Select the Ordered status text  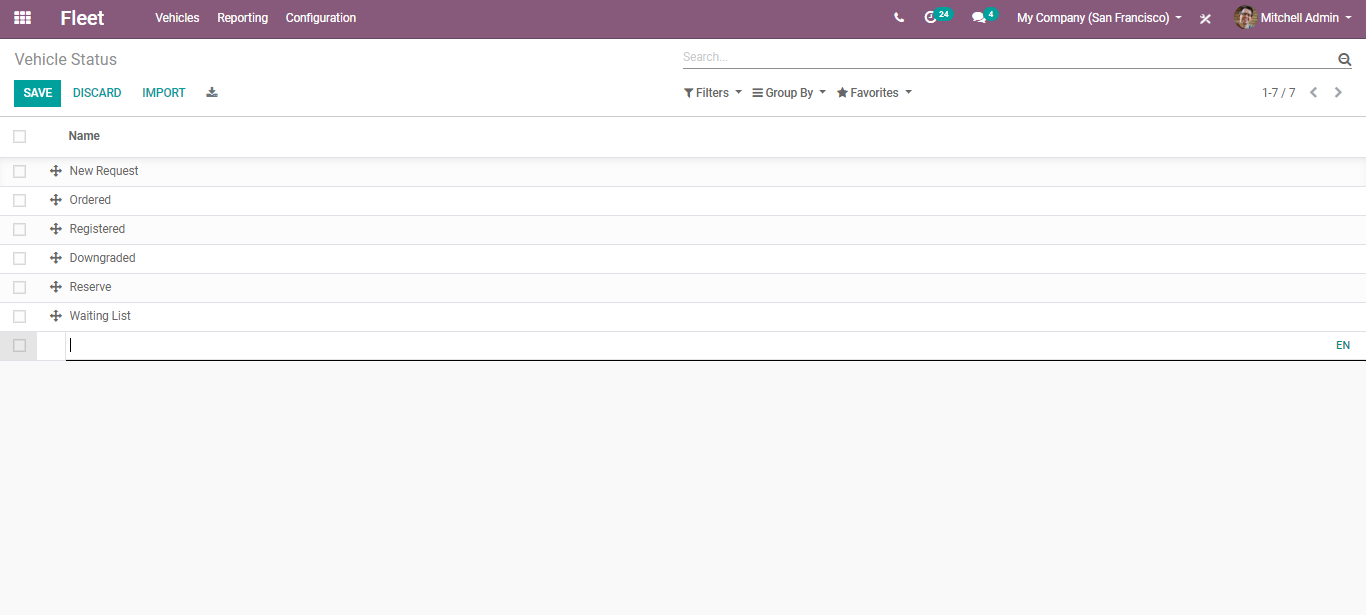(90, 200)
